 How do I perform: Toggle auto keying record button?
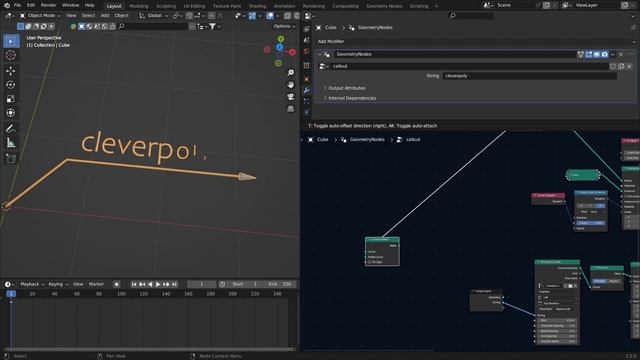coord(116,284)
